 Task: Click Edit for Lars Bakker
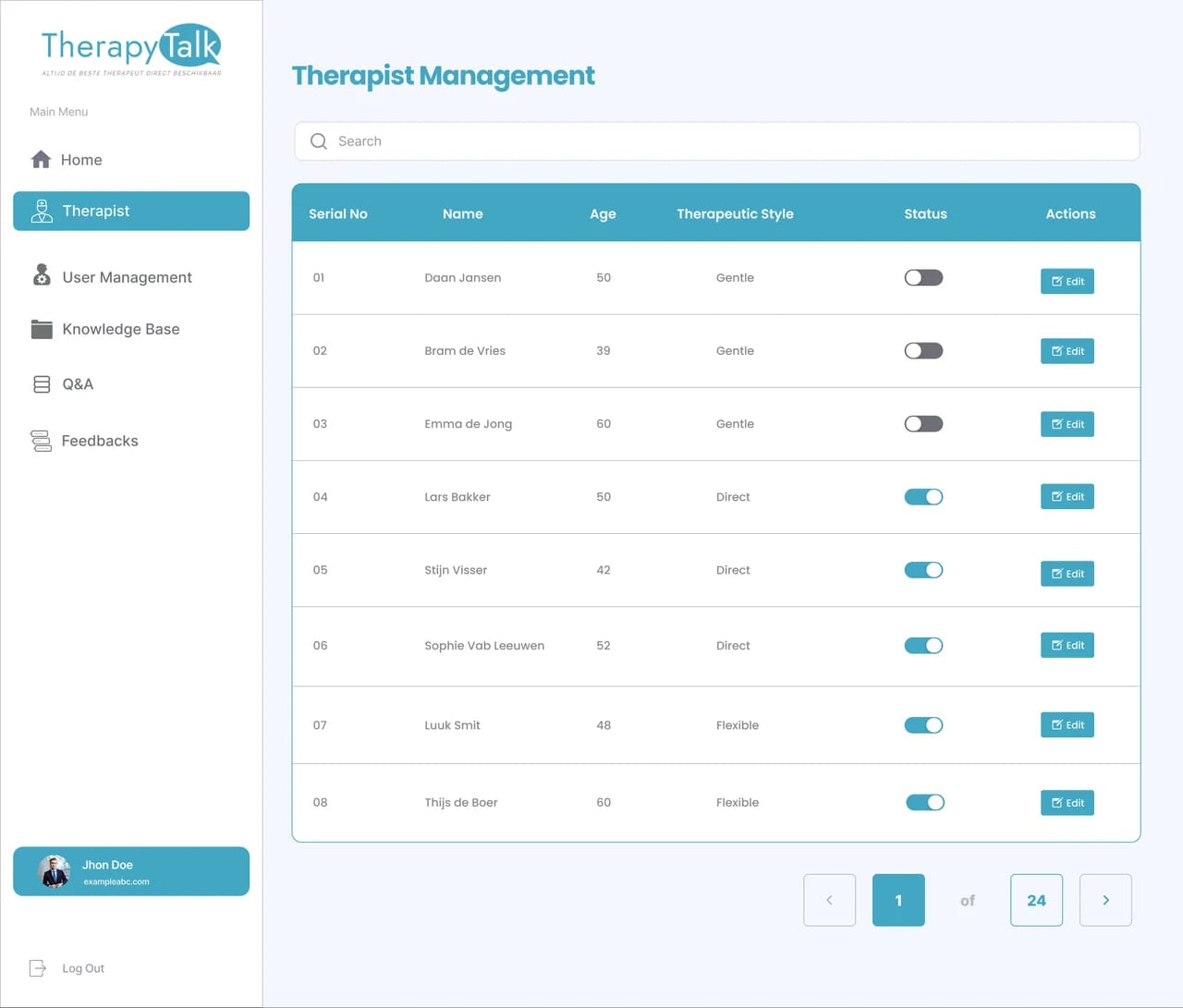[1067, 496]
